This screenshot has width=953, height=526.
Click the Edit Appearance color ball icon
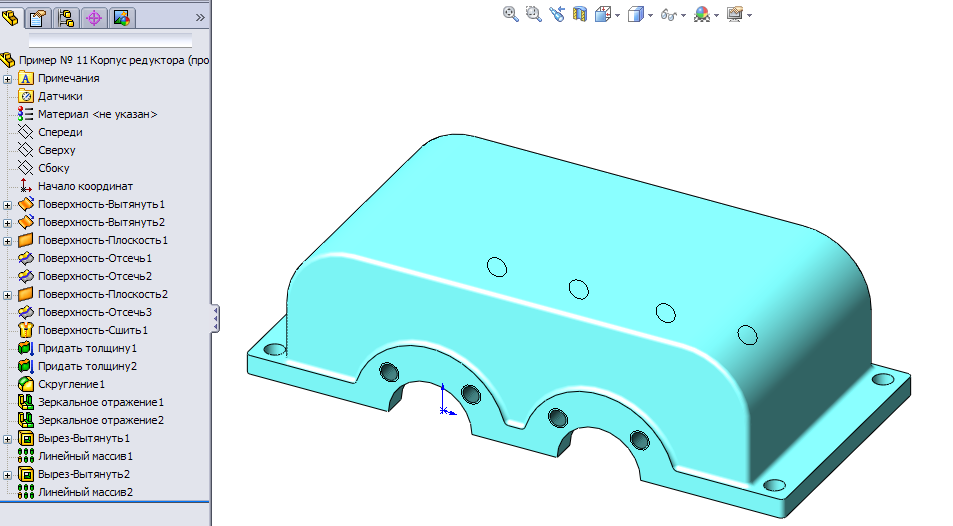pos(702,14)
